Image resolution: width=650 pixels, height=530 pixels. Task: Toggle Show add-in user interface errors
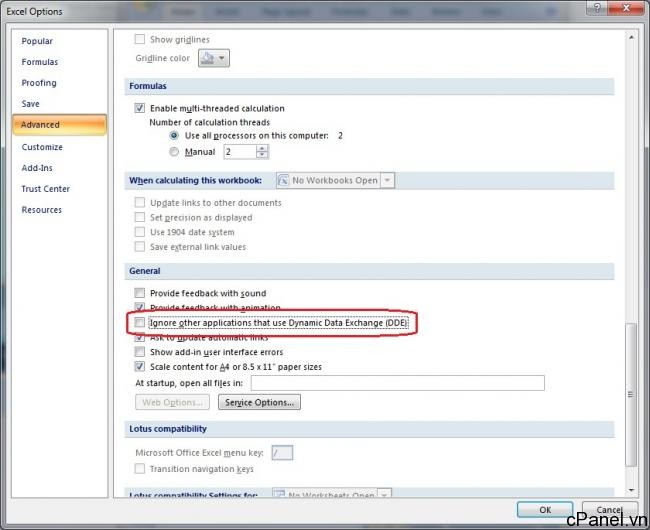coord(140,352)
